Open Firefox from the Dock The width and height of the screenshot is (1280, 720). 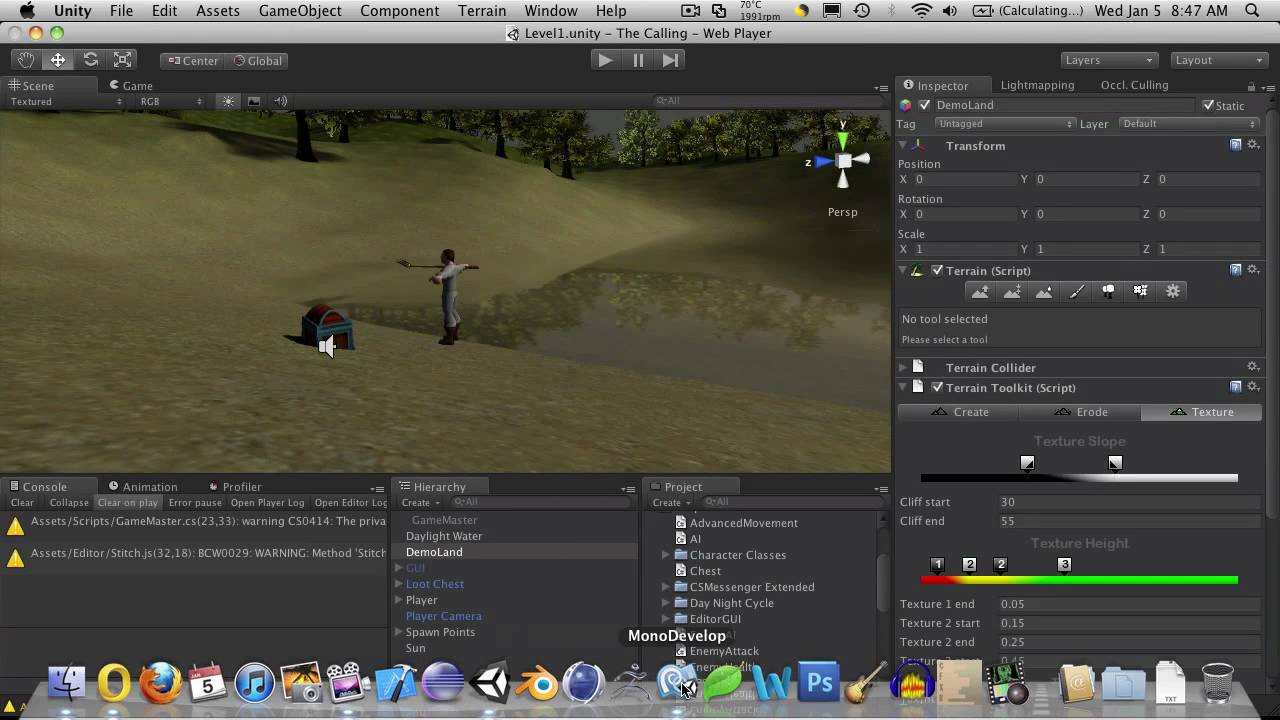[160, 684]
